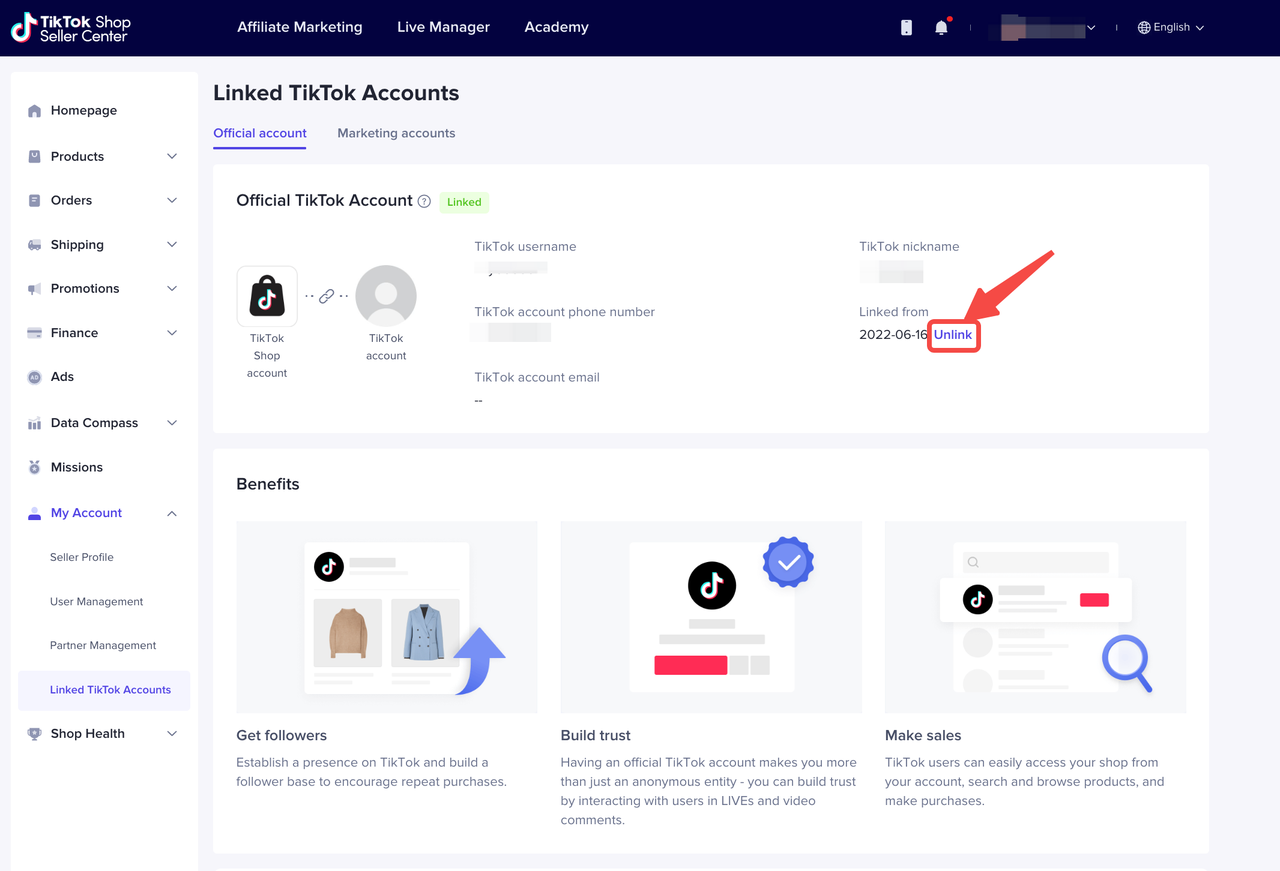
Task: Click the Shipping truck icon
Action: tap(35, 245)
